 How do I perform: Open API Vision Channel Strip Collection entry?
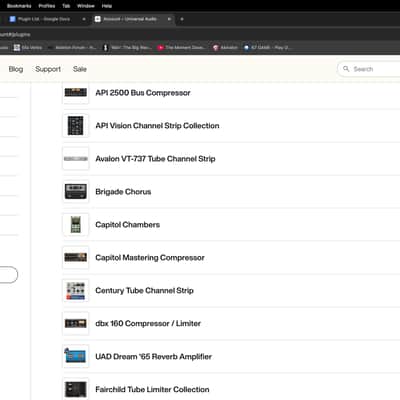[157, 126]
